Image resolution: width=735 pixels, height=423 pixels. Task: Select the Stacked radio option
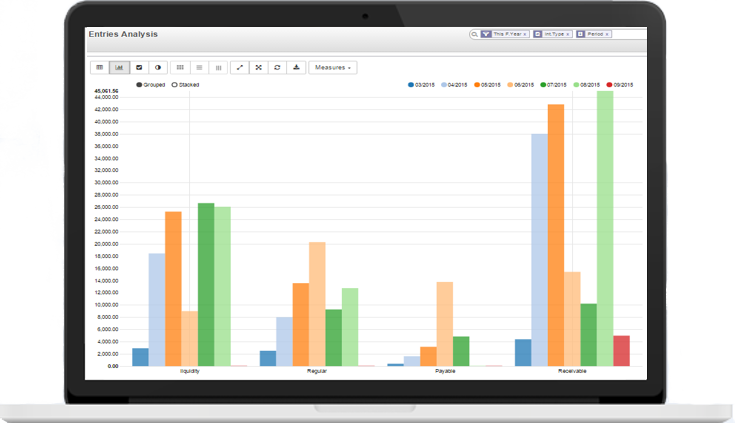[174, 85]
